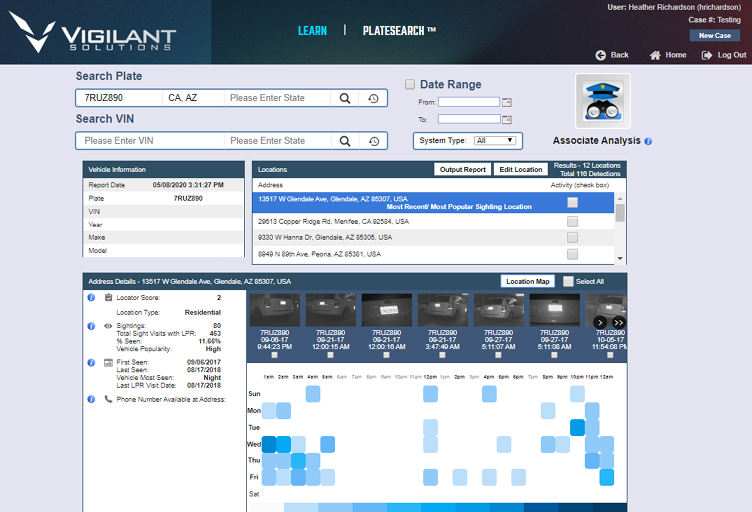Switch to the LEARN tab
The height and width of the screenshot is (512, 752).
[x=312, y=31]
